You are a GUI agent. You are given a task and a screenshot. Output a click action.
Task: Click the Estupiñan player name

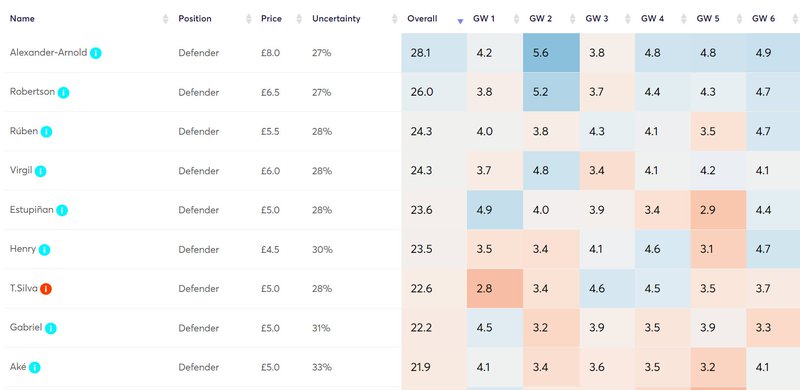tap(32, 209)
